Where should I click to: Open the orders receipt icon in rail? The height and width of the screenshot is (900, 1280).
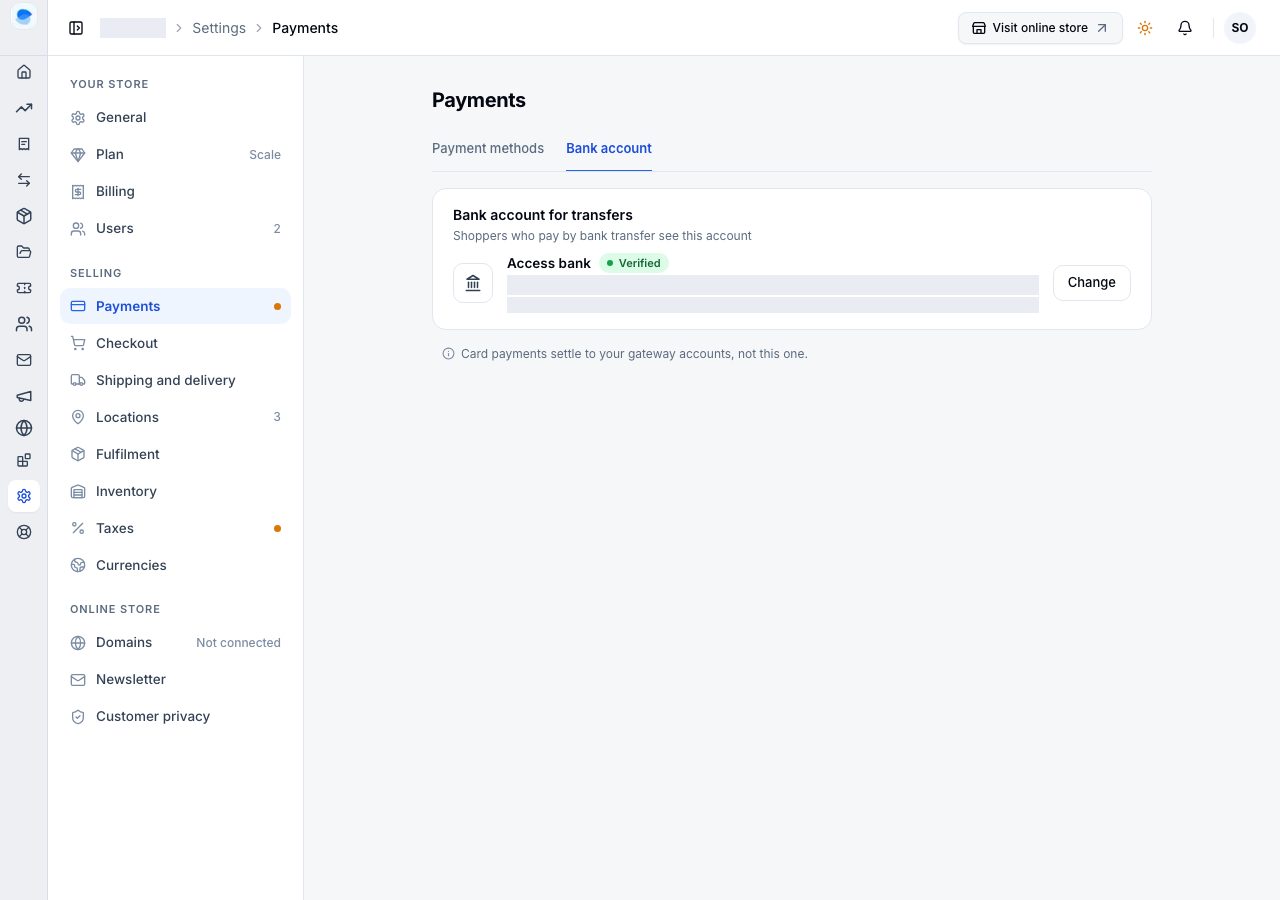click(24, 144)
